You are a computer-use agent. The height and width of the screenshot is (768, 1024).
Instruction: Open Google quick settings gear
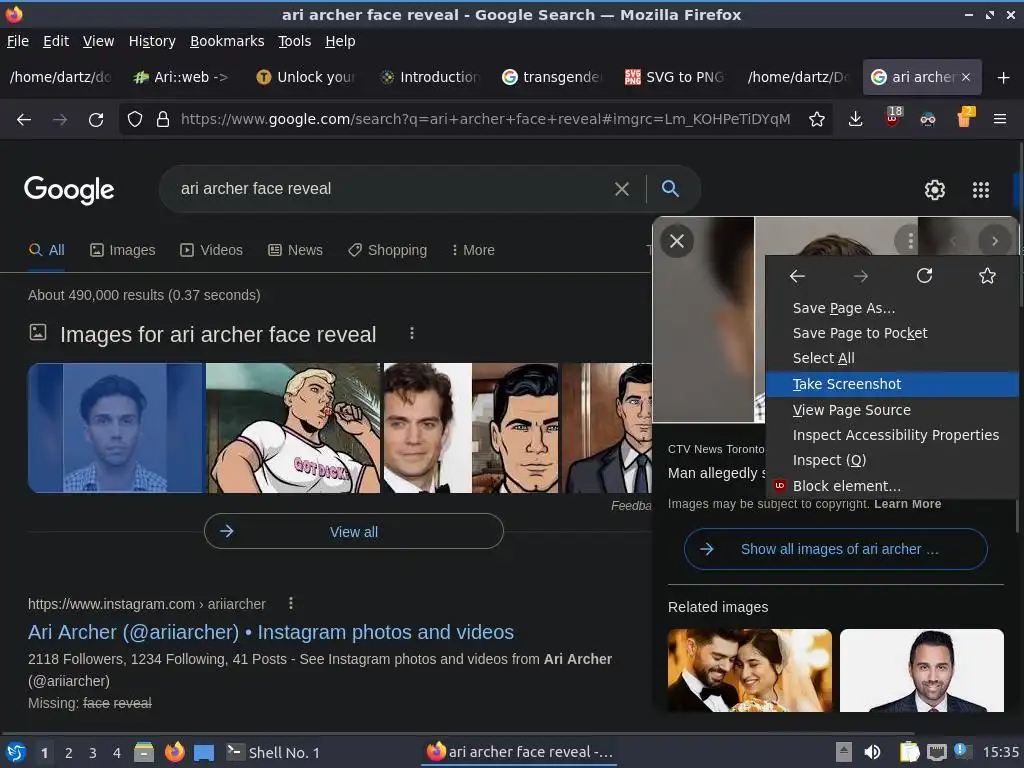(935, 190)
